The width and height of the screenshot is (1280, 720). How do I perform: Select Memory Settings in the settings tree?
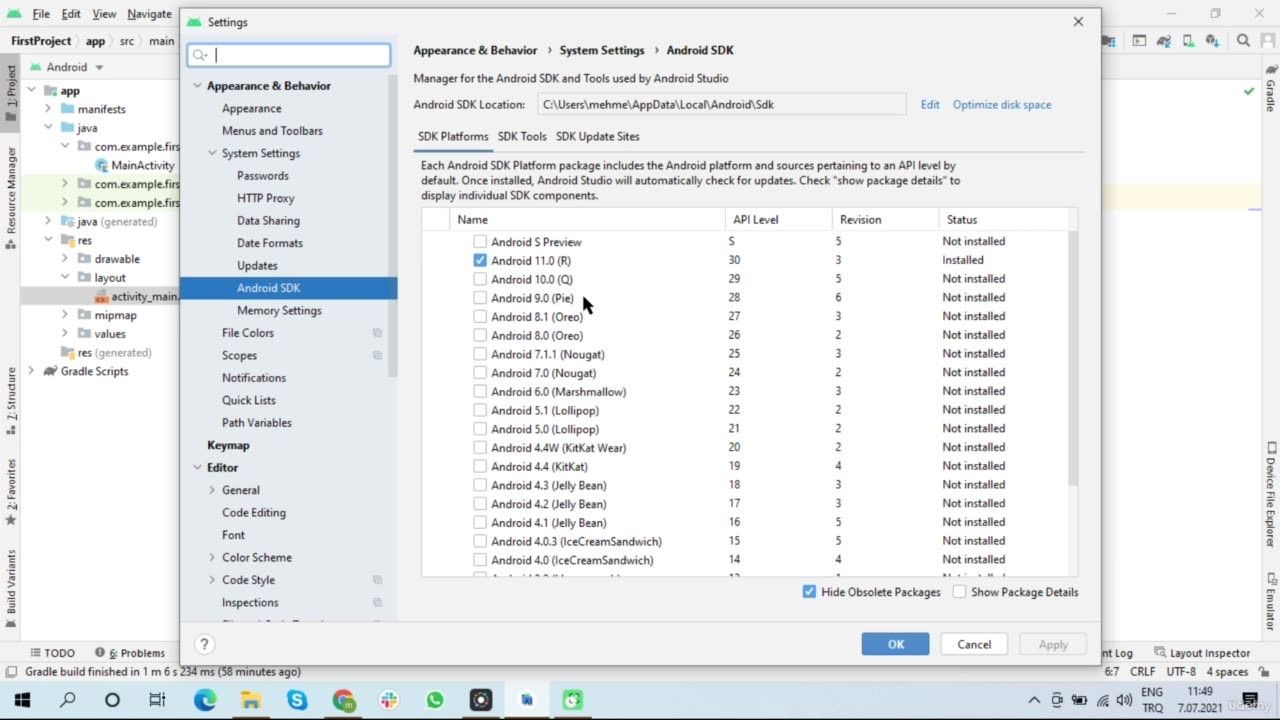tap(279, 310)
